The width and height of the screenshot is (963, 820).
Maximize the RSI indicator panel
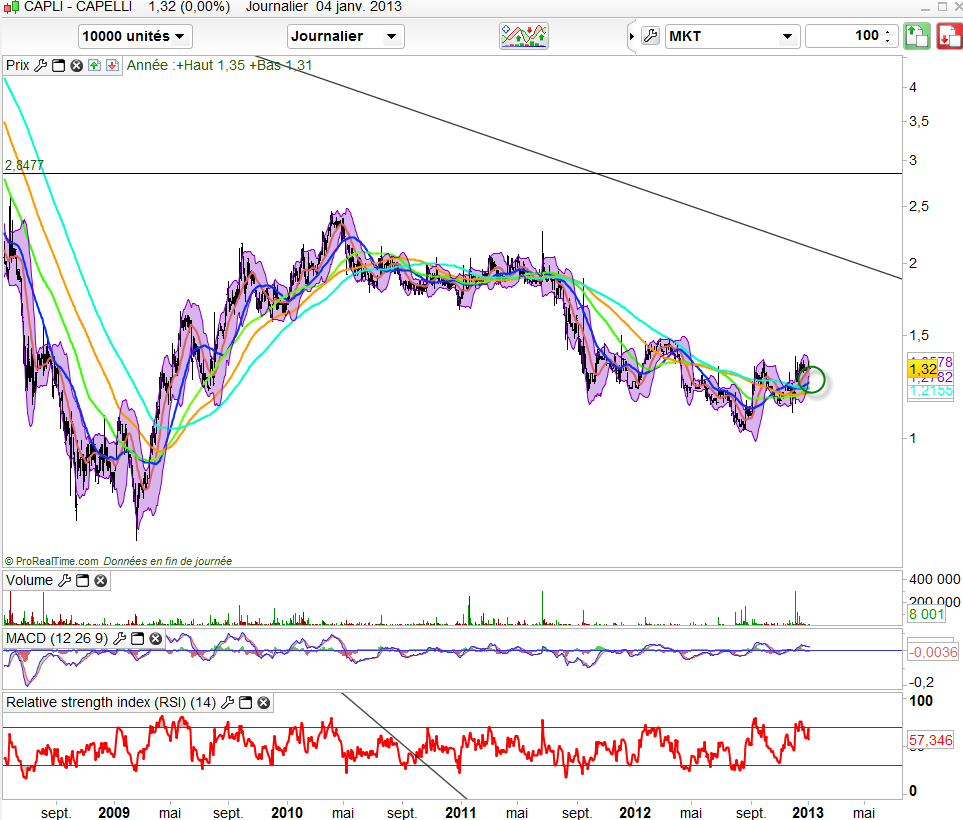coord(245,703)
